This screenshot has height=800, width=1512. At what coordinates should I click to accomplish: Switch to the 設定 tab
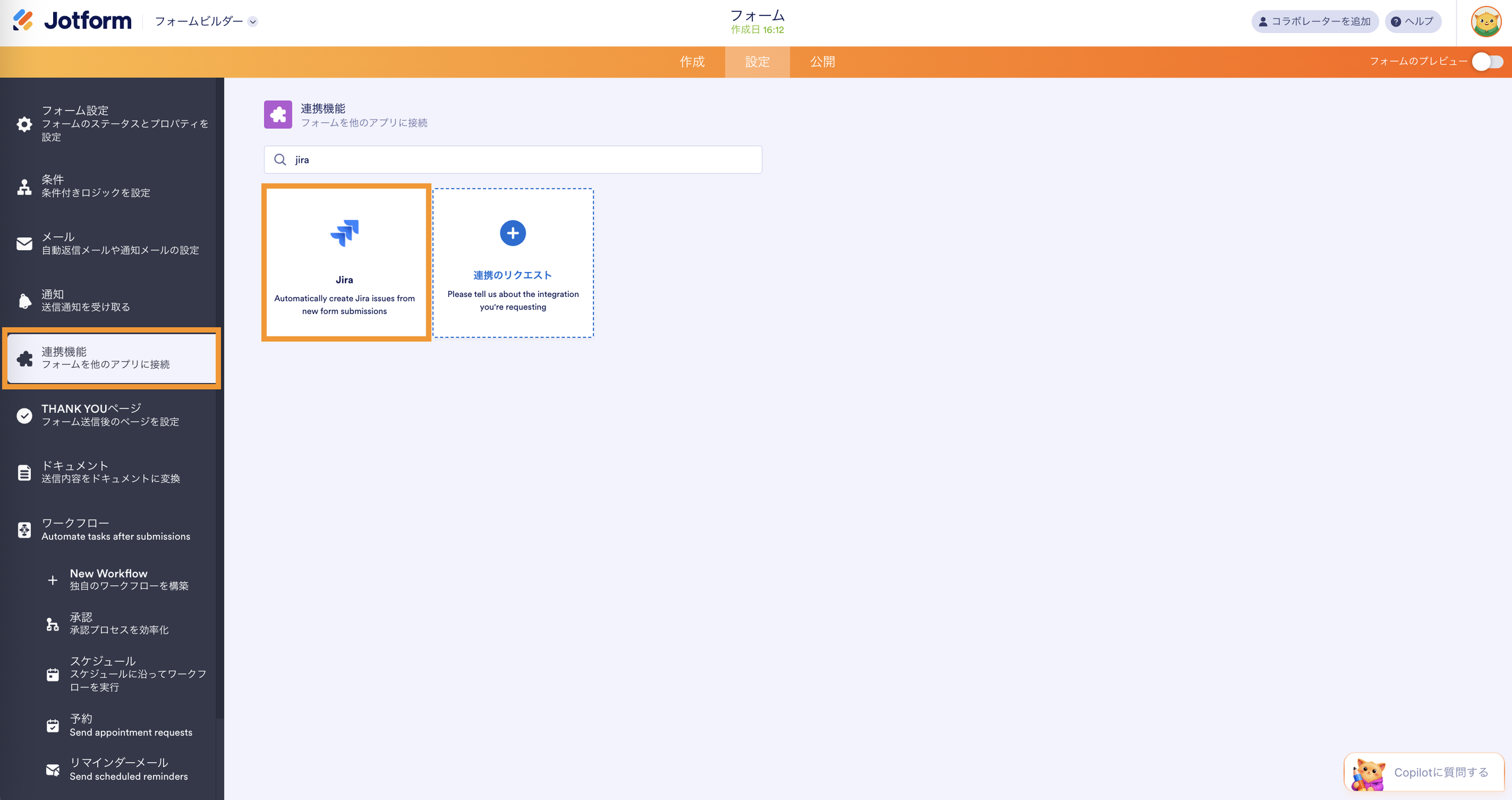click(x=757, y=62)
